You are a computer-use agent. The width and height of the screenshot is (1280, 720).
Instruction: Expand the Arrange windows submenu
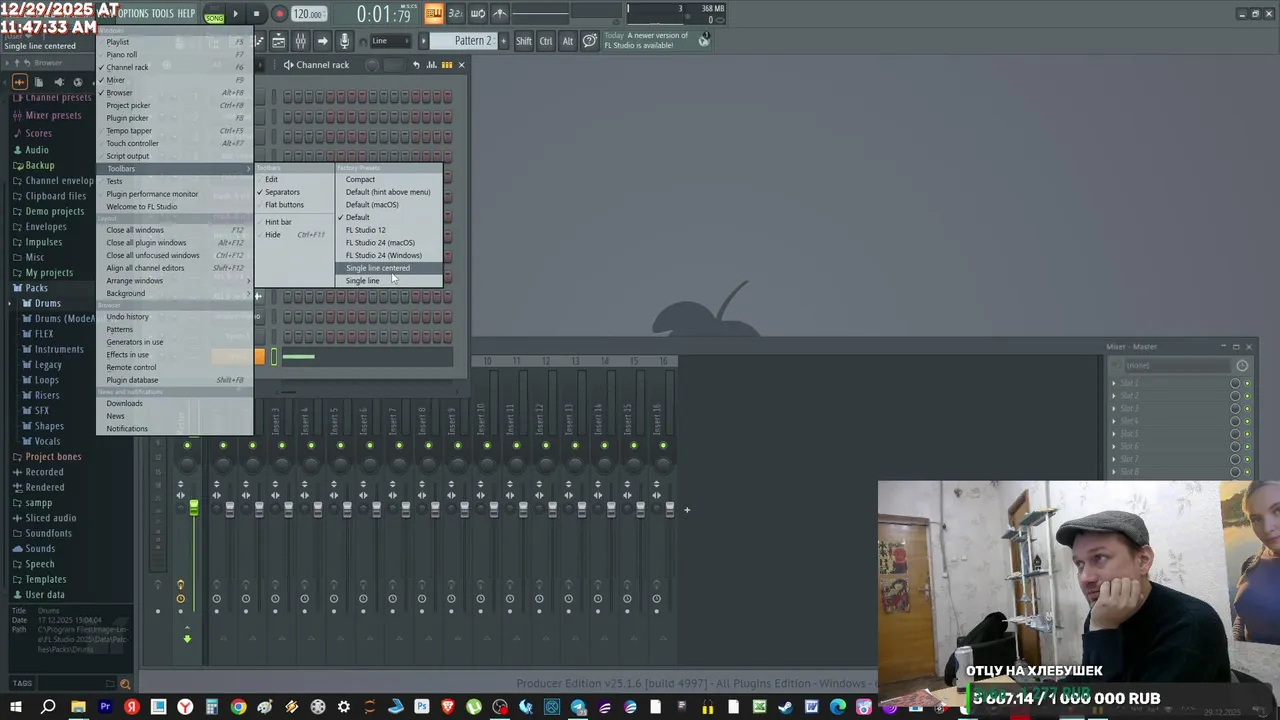tap(174, 281)
